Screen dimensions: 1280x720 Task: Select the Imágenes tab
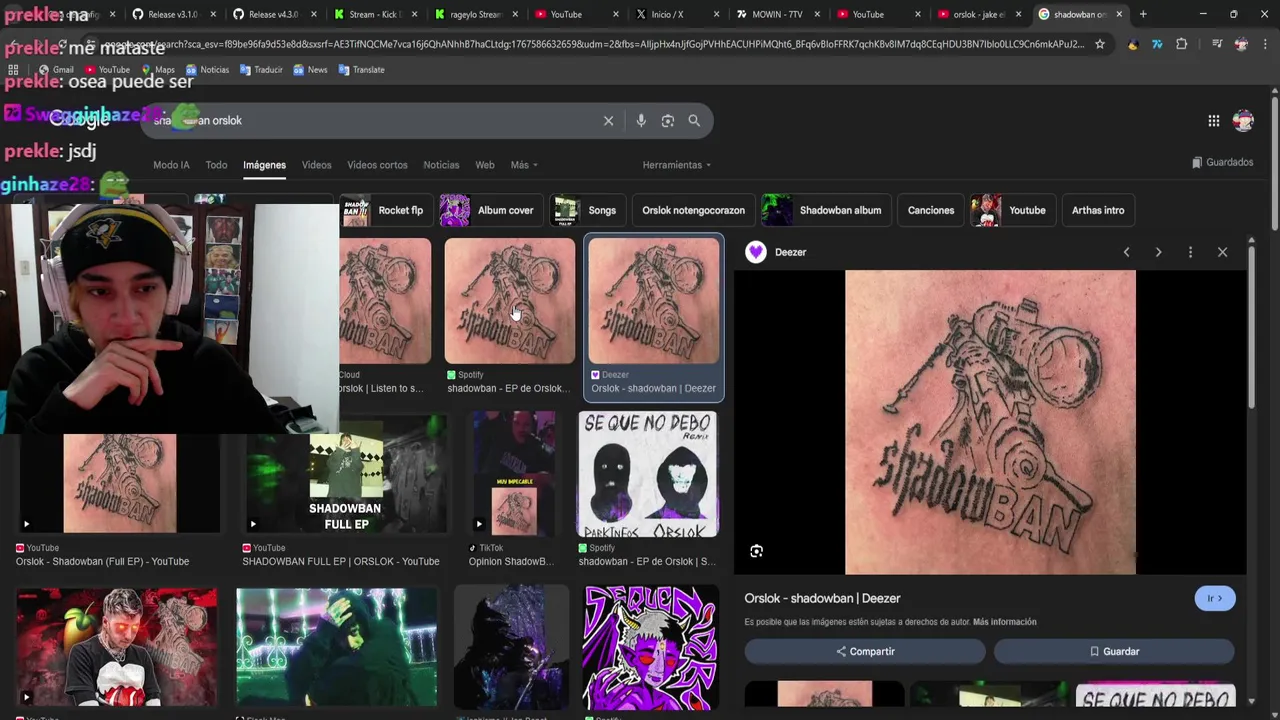[x=264, y=165]
